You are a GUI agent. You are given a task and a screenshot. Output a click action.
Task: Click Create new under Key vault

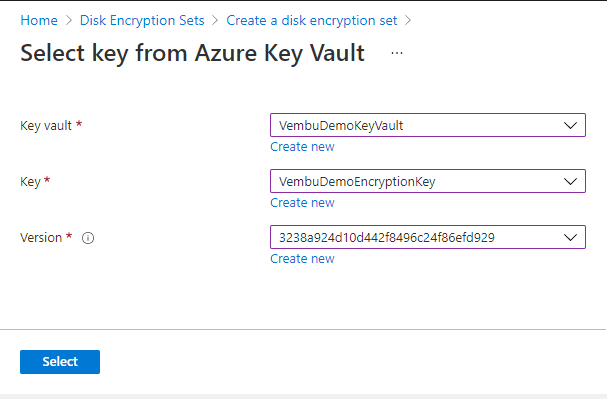(302, 147)
